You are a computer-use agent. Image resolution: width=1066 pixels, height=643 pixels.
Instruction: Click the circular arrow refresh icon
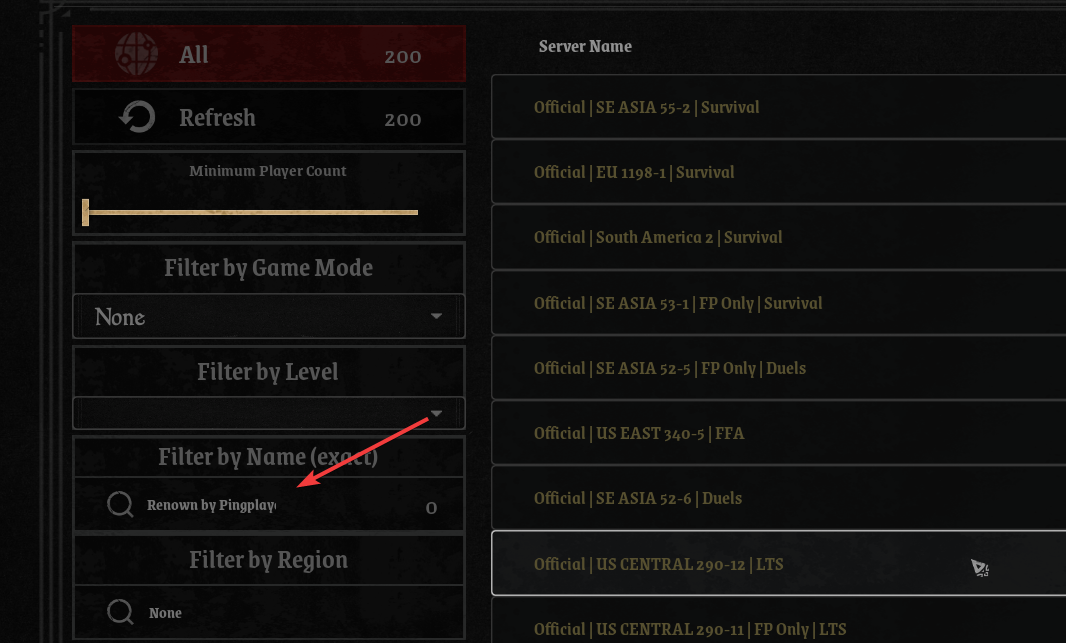(136, 118)
